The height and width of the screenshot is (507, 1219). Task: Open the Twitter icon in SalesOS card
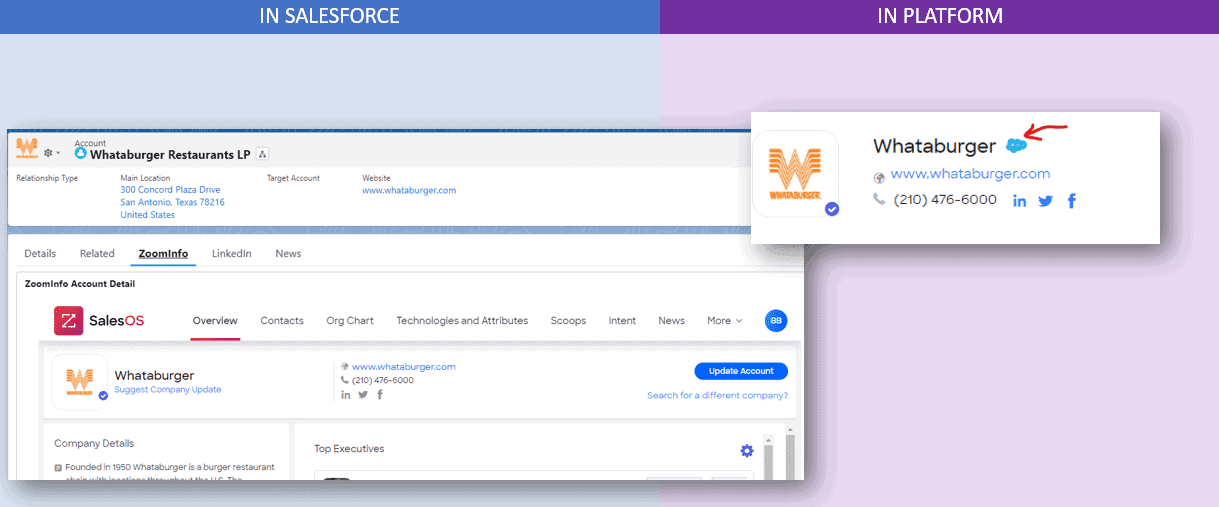(363, 395)
